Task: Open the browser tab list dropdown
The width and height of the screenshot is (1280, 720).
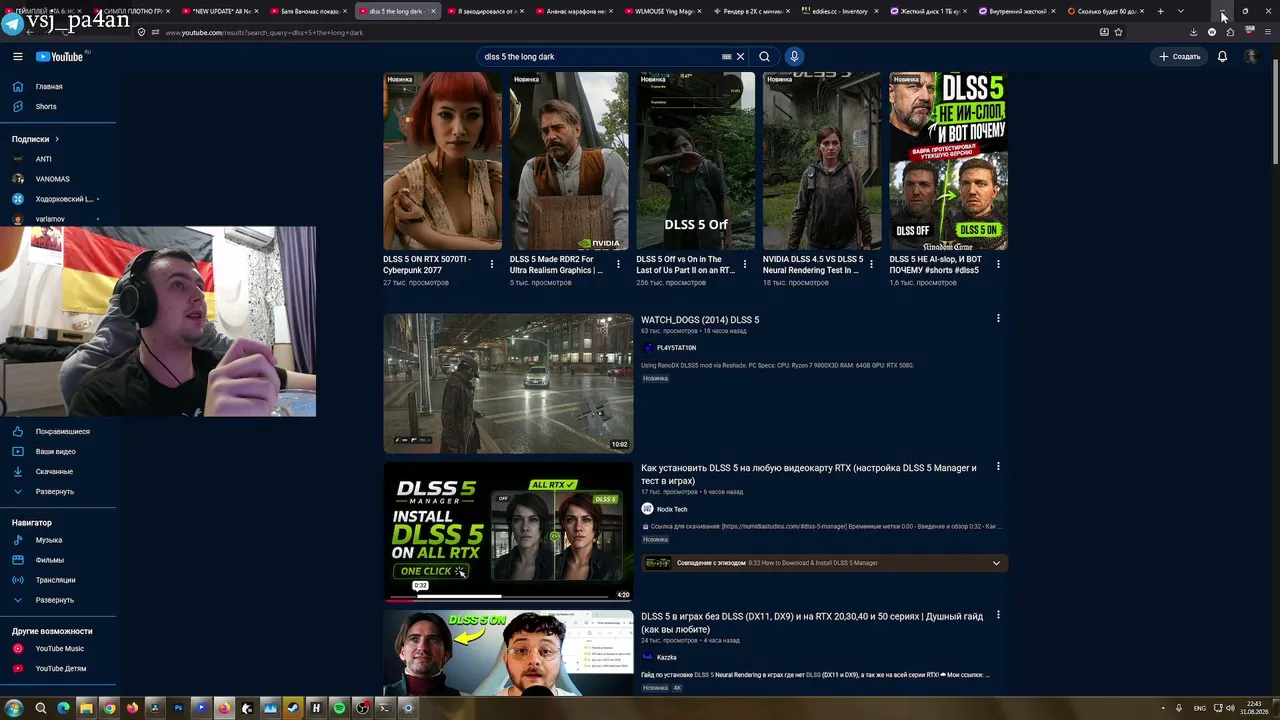Action: click(1180, 11)
